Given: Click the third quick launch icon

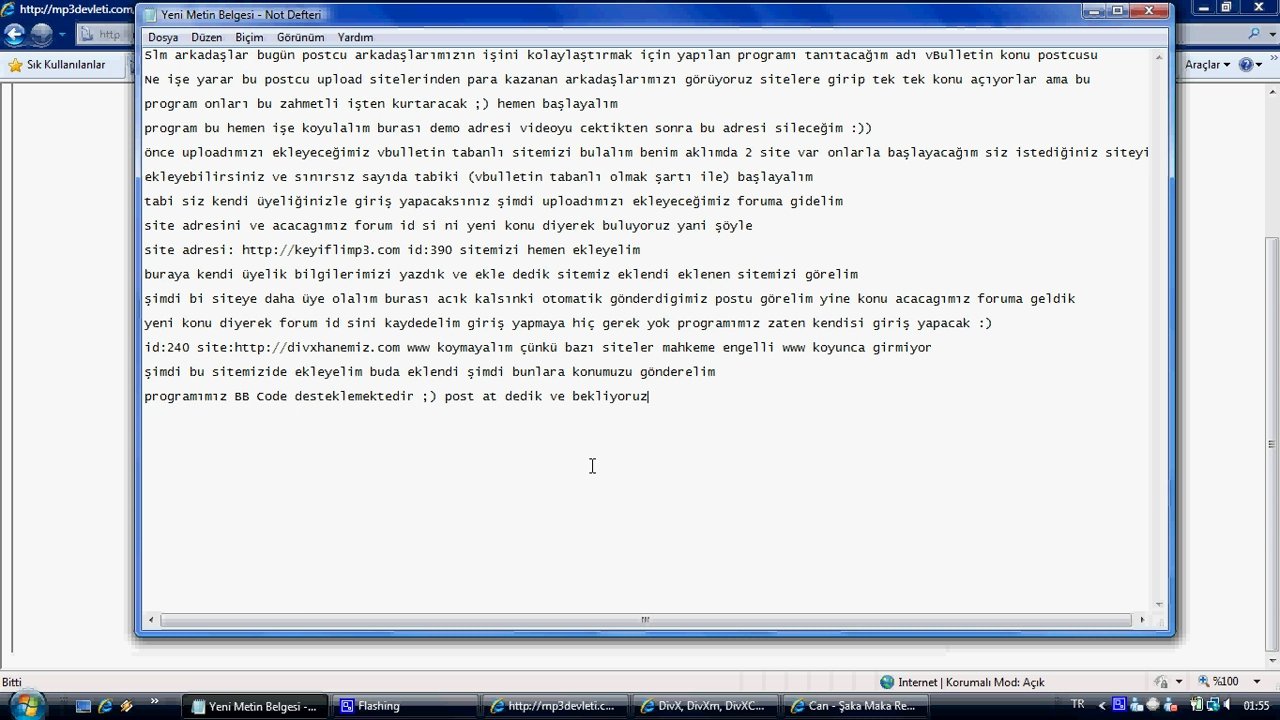Looking at the screenshot, I should [x=126, y=706].
